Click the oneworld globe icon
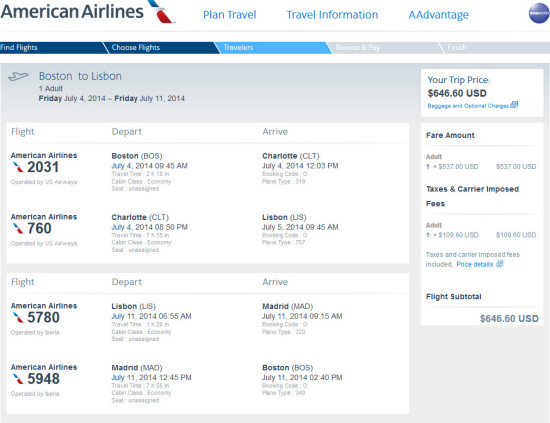 539,13
